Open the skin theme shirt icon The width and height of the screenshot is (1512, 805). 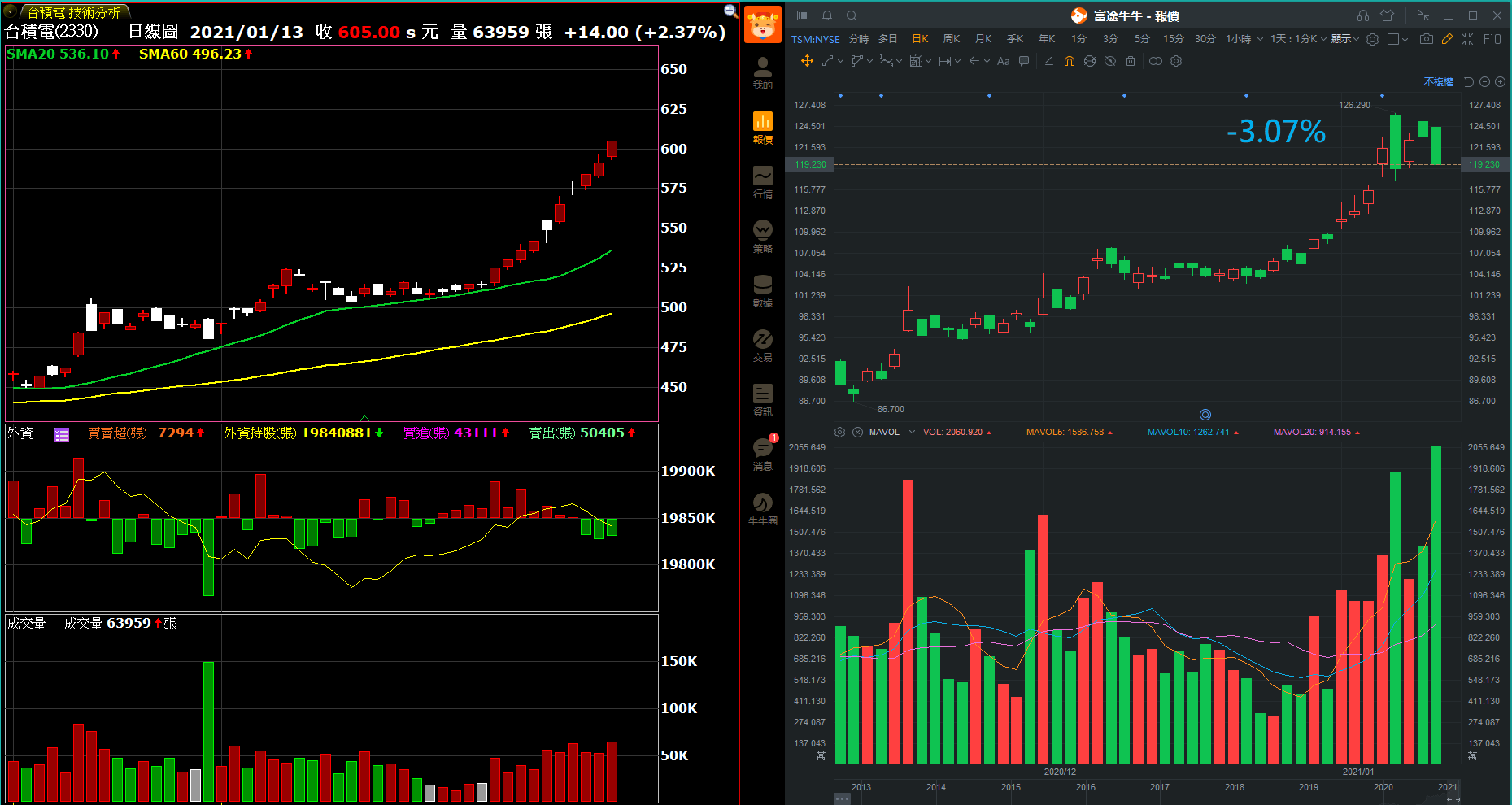click(x=1388, y=15)
